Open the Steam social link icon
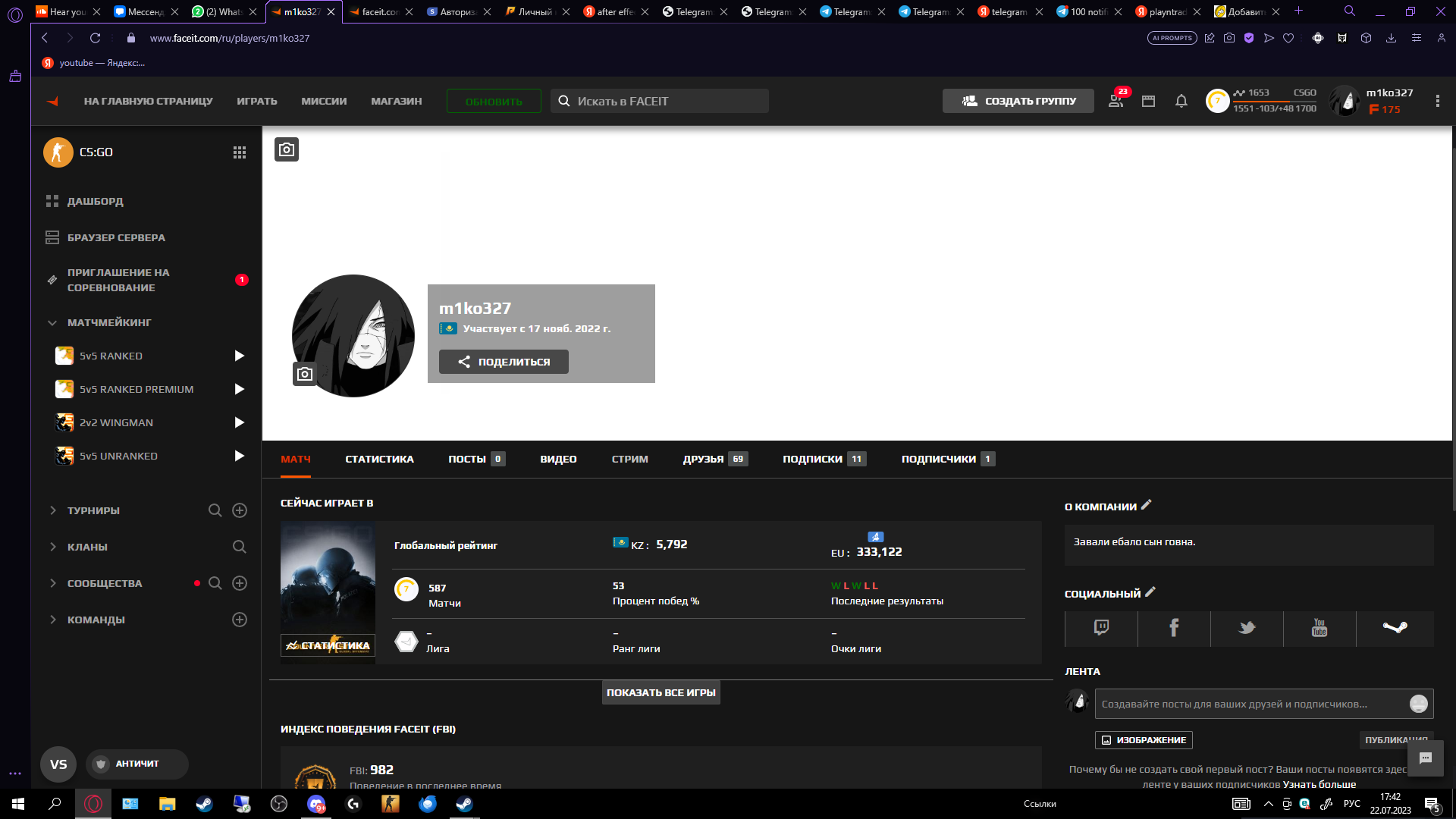The width and height of the screenshot is (1456, 819). point(1395,629)
